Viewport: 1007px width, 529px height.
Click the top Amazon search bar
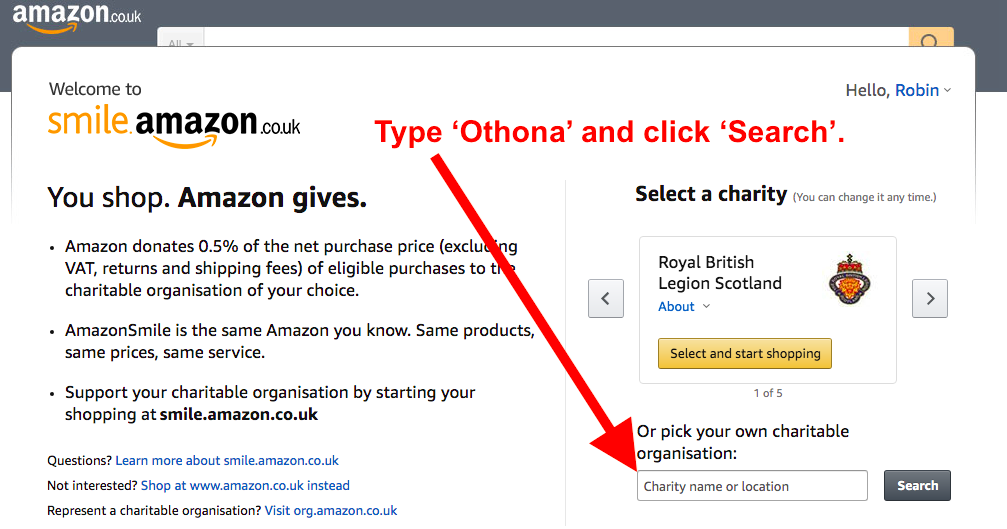click(x=556, y=37)
